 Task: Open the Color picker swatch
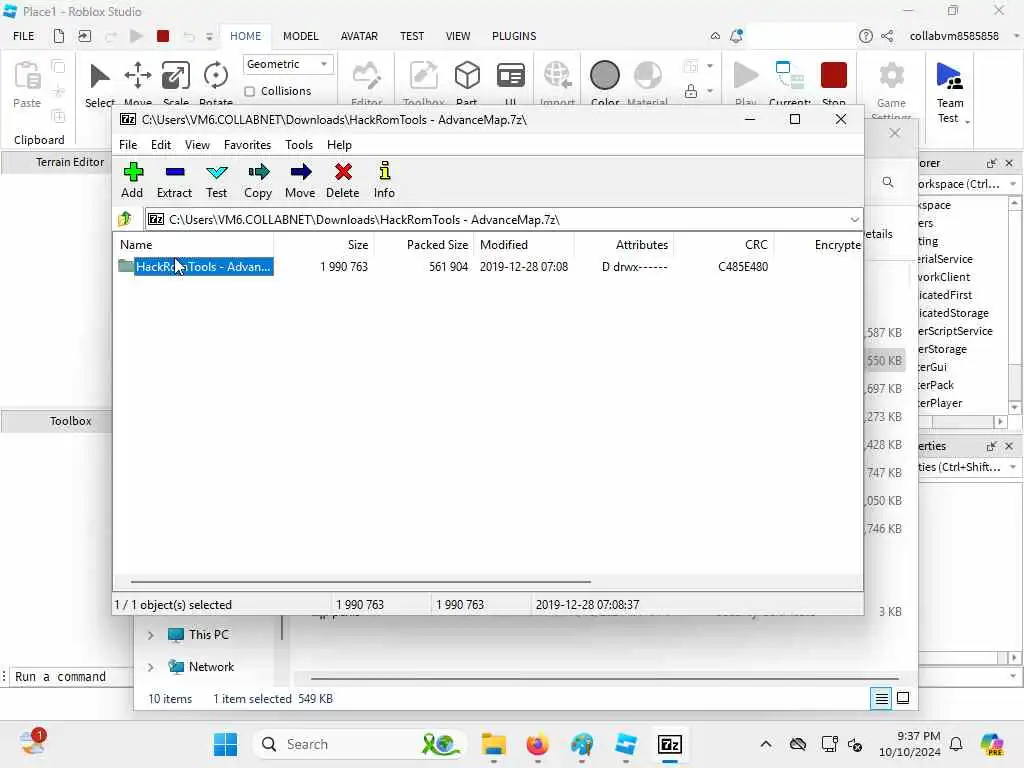coord(605,76)
